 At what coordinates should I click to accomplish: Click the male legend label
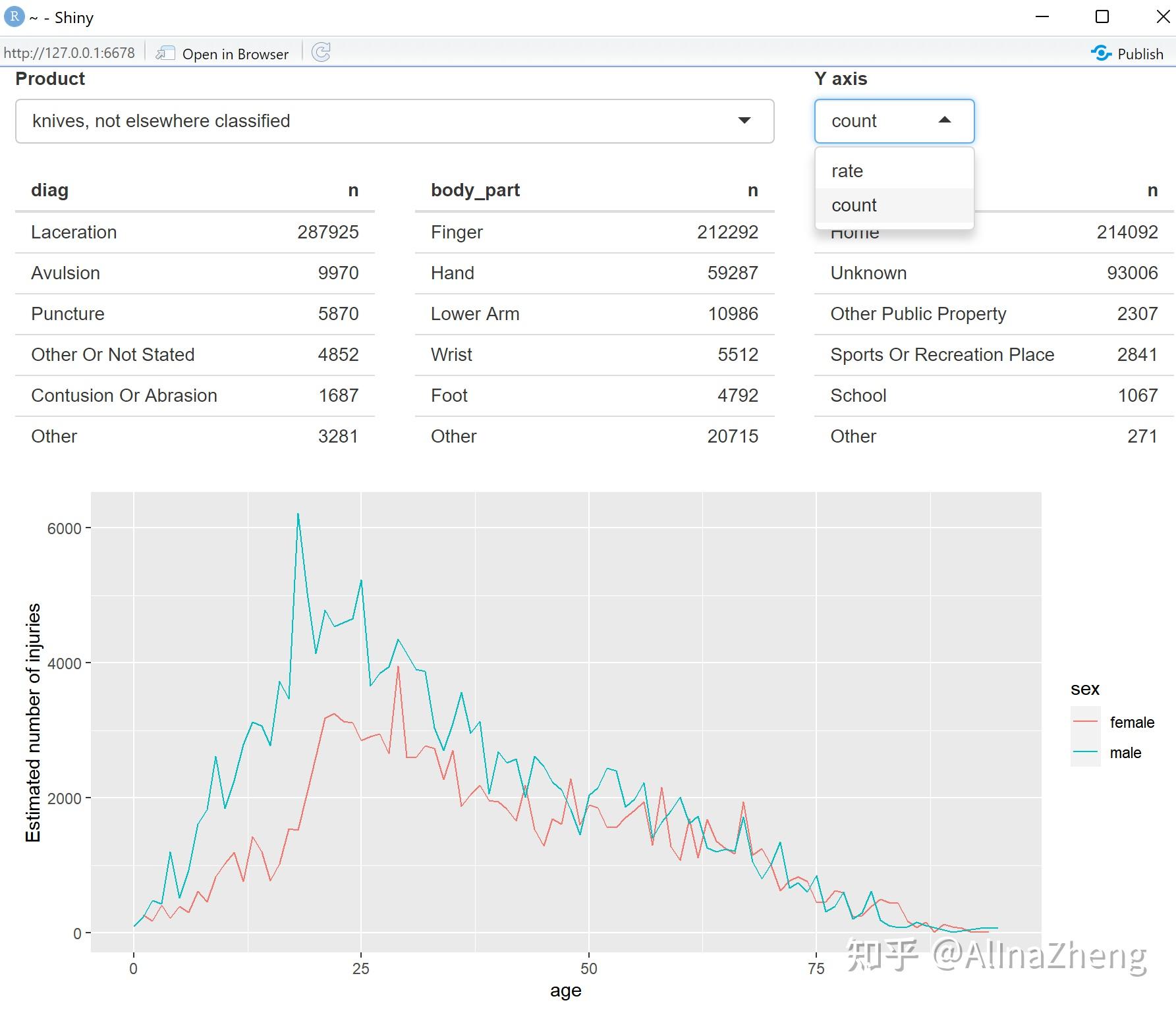[1125, 753]
